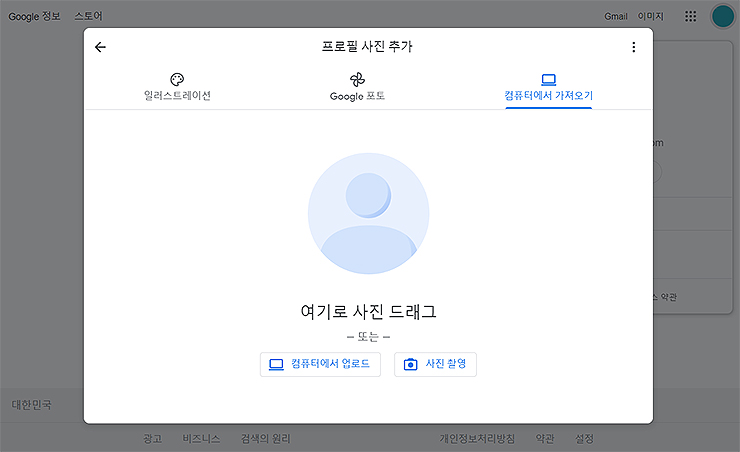Select the 컴퓨터에서 가져오기 tab
Image resolution: width=740 pixels, height=452 pixels.
(x=548, y=89)
